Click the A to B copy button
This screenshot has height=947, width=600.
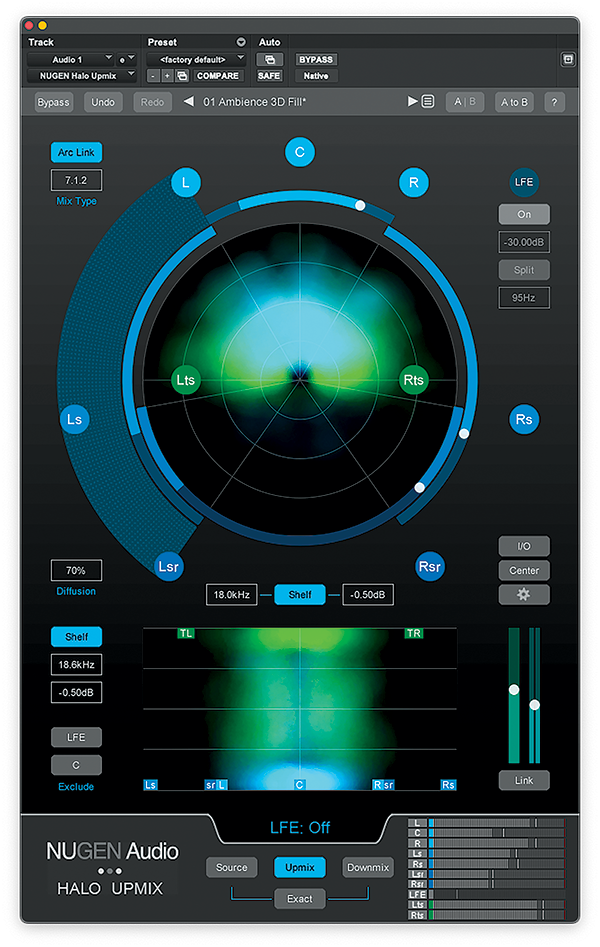[x=513, y=102]
